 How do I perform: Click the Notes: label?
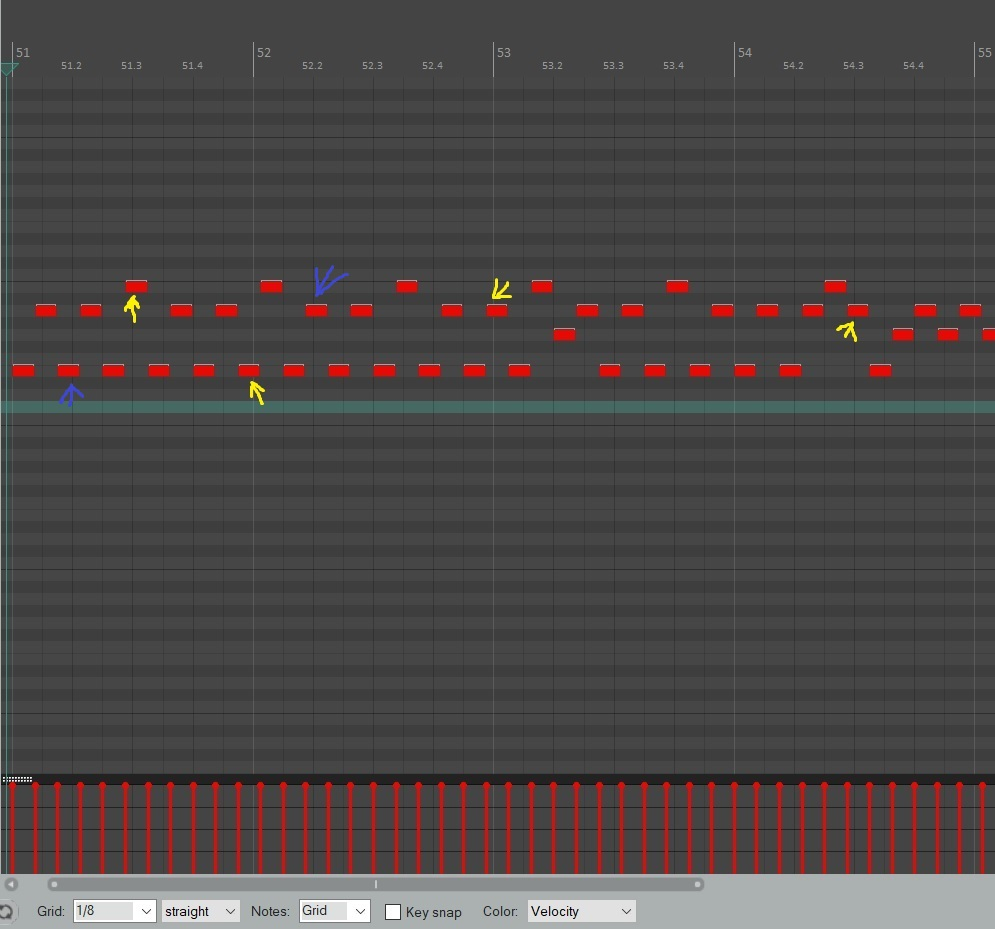point(270,911)
